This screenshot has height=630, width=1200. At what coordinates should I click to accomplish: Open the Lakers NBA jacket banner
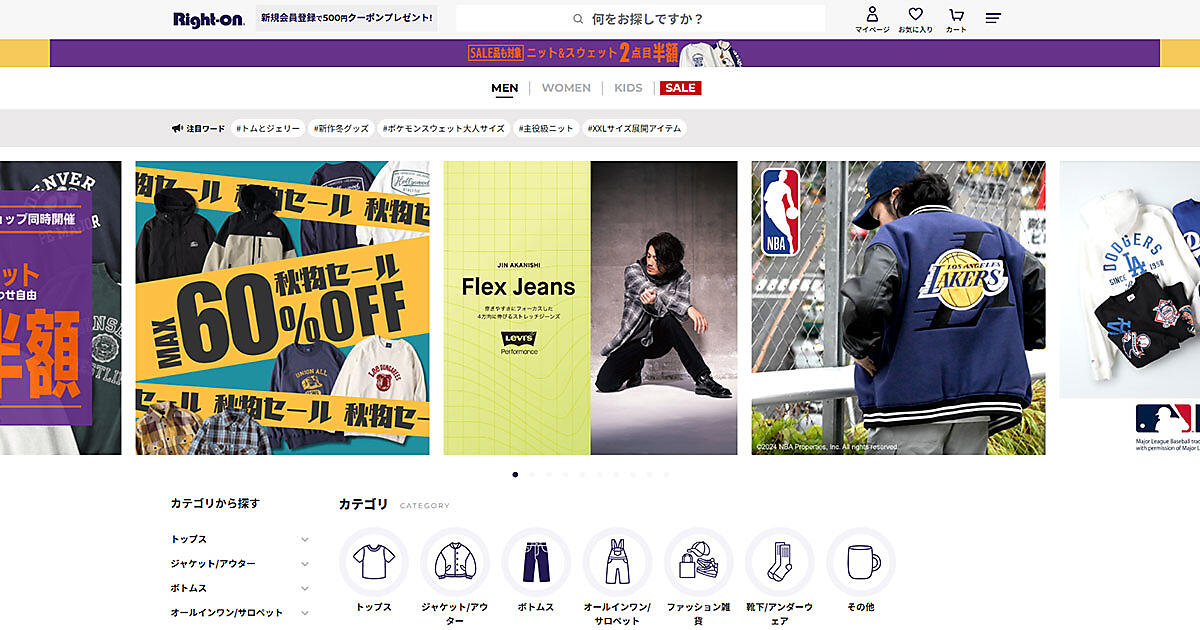coord(898,308)
